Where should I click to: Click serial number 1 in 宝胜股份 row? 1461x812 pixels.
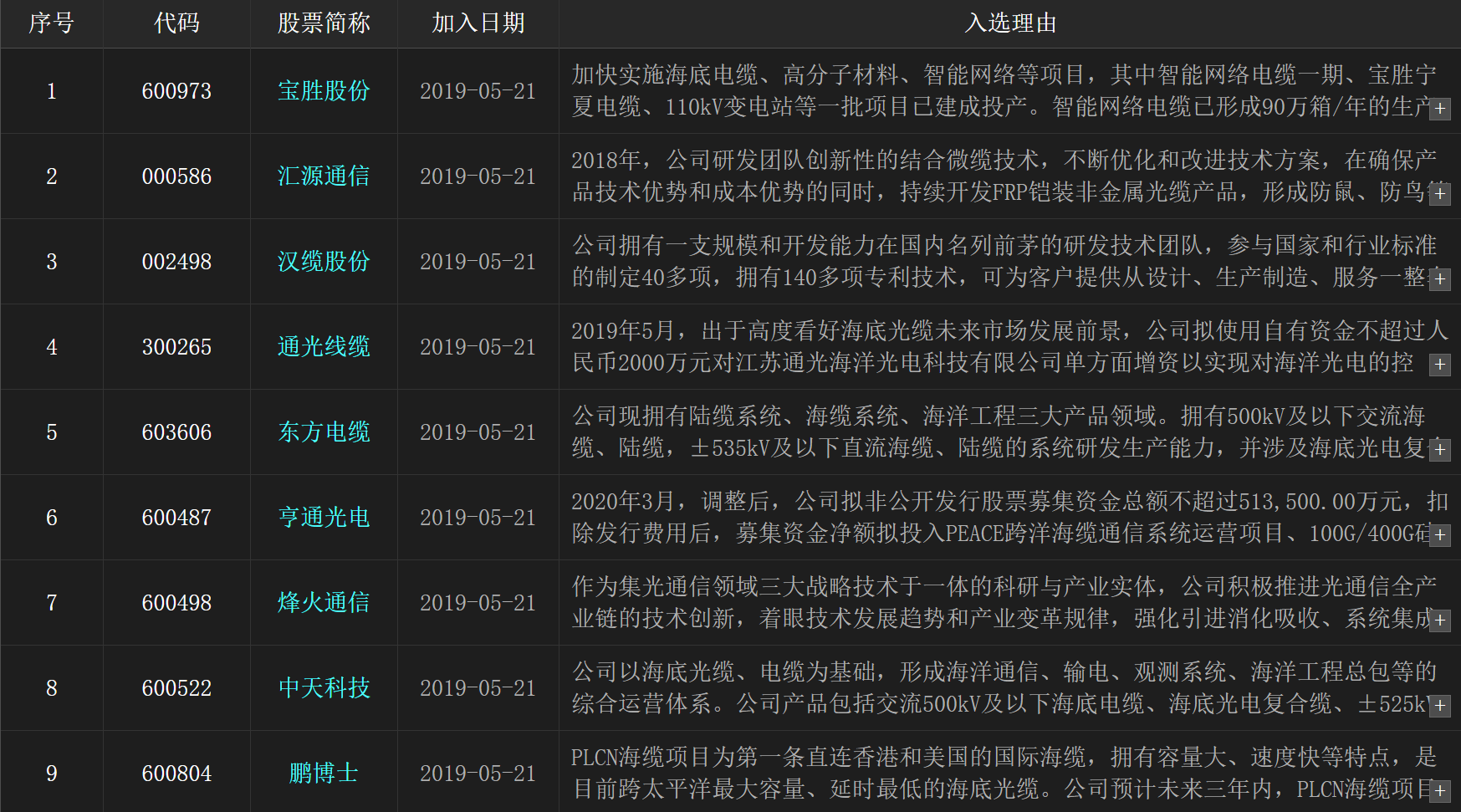point(52,91)
